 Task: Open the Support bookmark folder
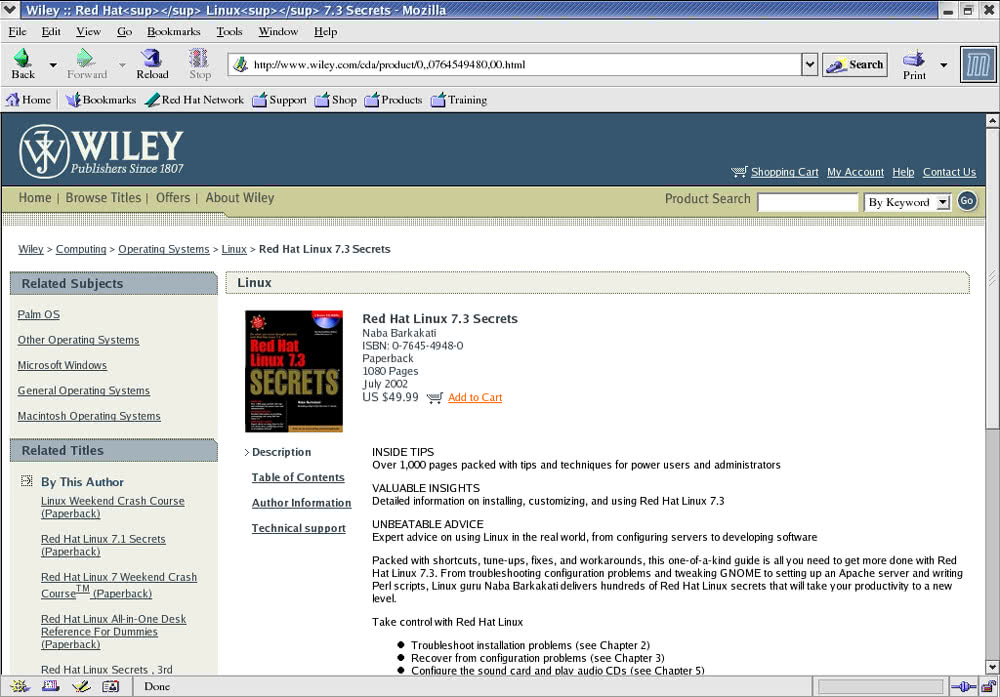(x=279, y=100)
